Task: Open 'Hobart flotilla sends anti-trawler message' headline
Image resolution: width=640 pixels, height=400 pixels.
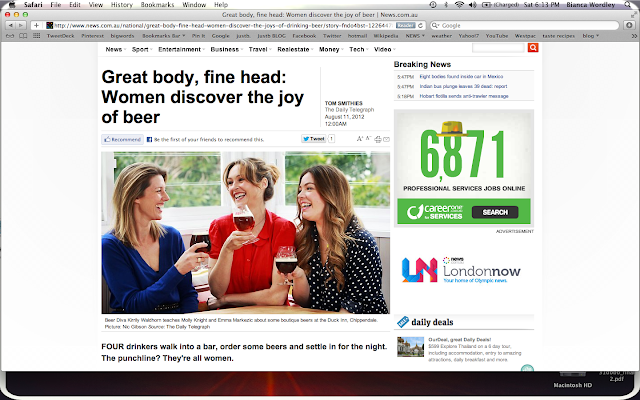Action: coord(464,96)
